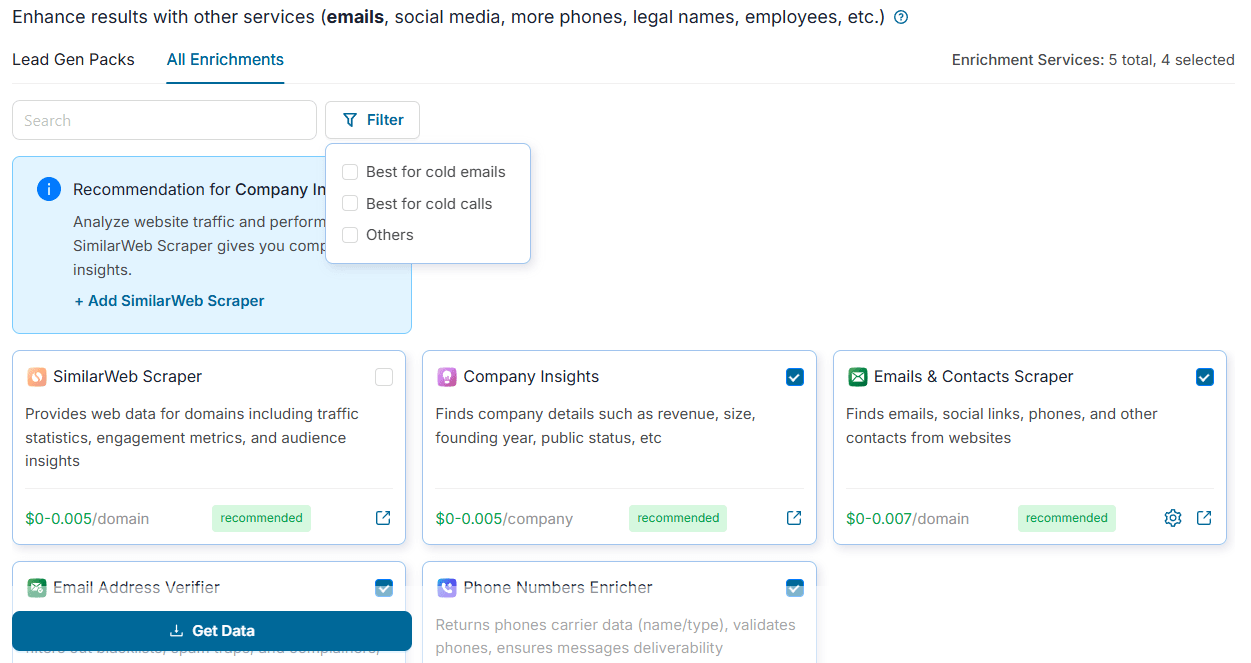Click the Phone Numbers Enricher title
Image resolution: width=1251 pixels, height=663 pixels.
coord(558,588)
